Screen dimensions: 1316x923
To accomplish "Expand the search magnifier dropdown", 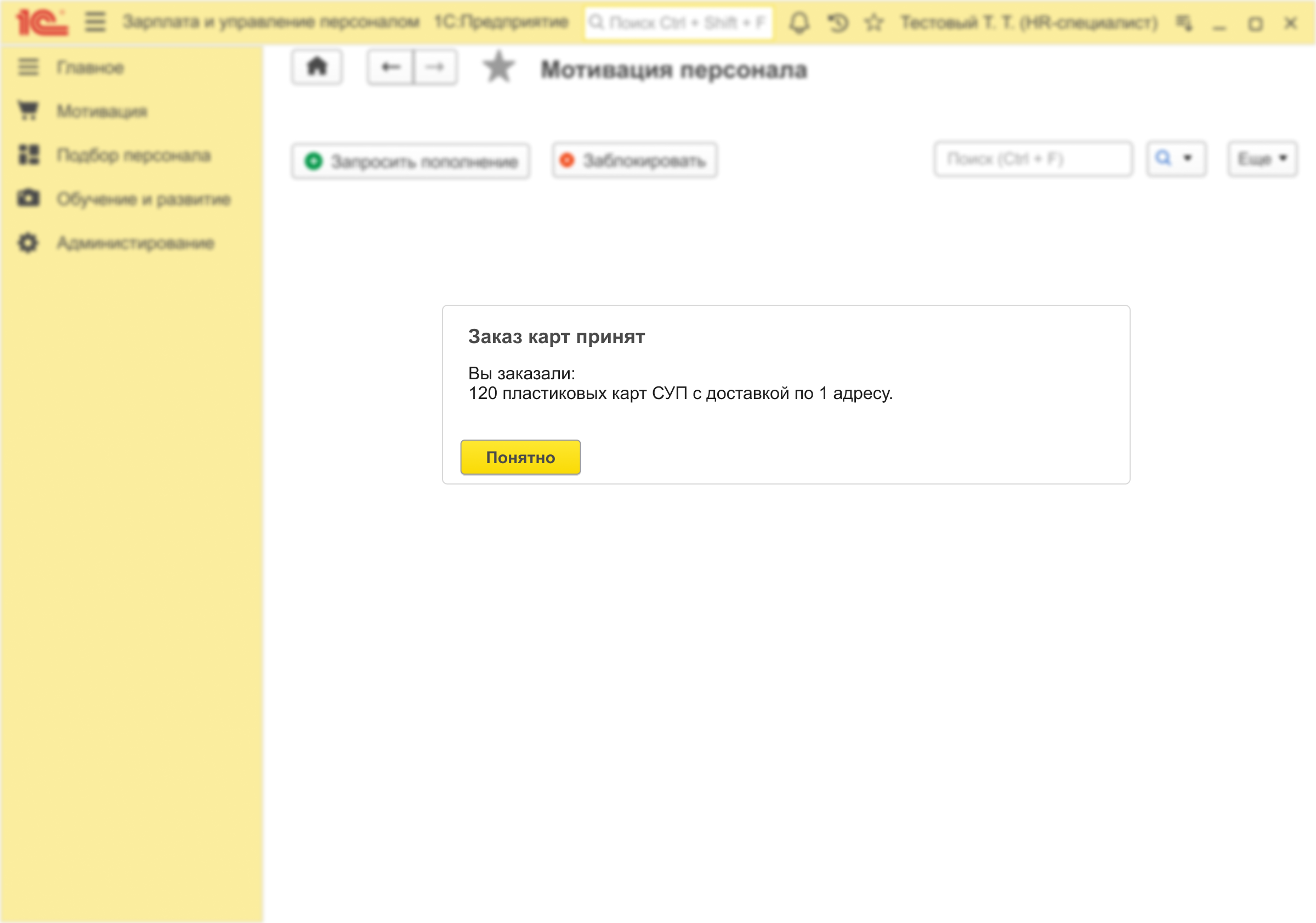I will (x=1176, y=159).
